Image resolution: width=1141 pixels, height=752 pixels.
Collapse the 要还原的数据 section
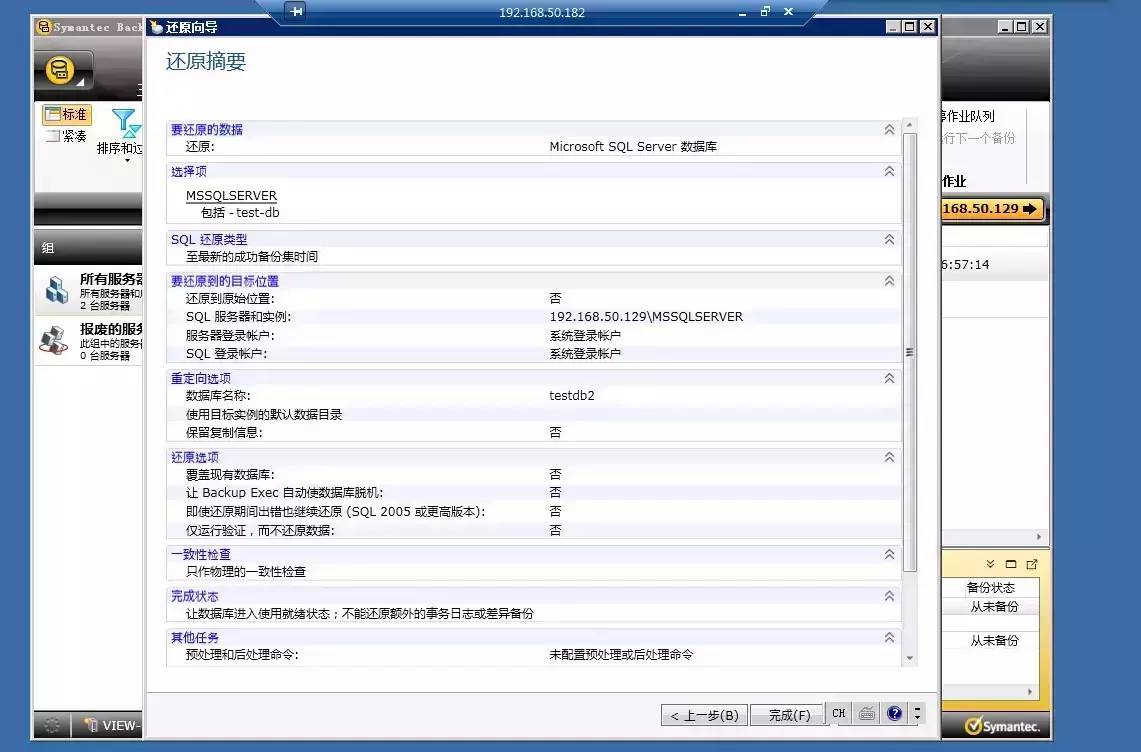889,130
